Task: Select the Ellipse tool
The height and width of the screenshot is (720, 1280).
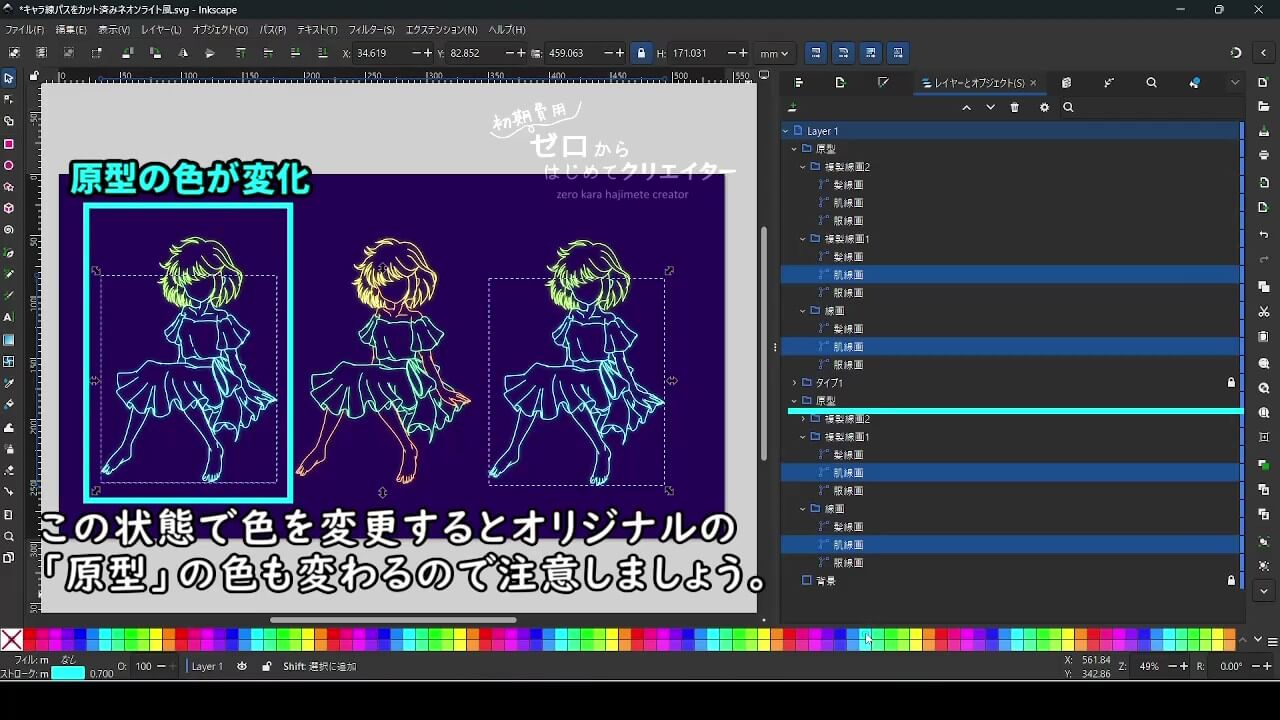Action: click(10, 164)
